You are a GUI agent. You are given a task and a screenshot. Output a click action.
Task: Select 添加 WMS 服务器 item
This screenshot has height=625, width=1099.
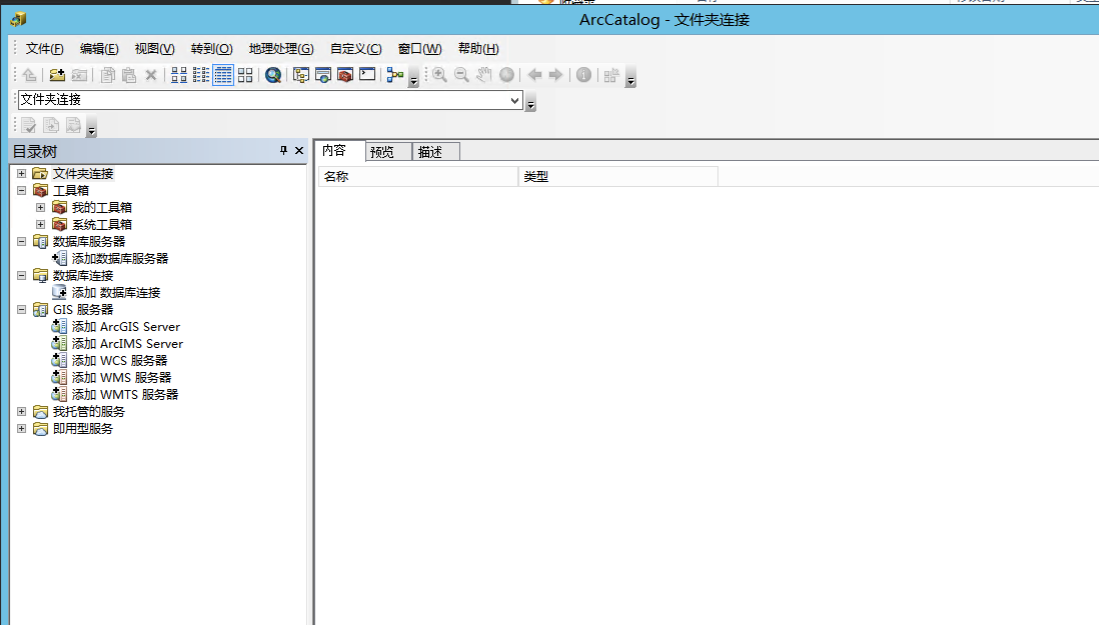(121, 377)
